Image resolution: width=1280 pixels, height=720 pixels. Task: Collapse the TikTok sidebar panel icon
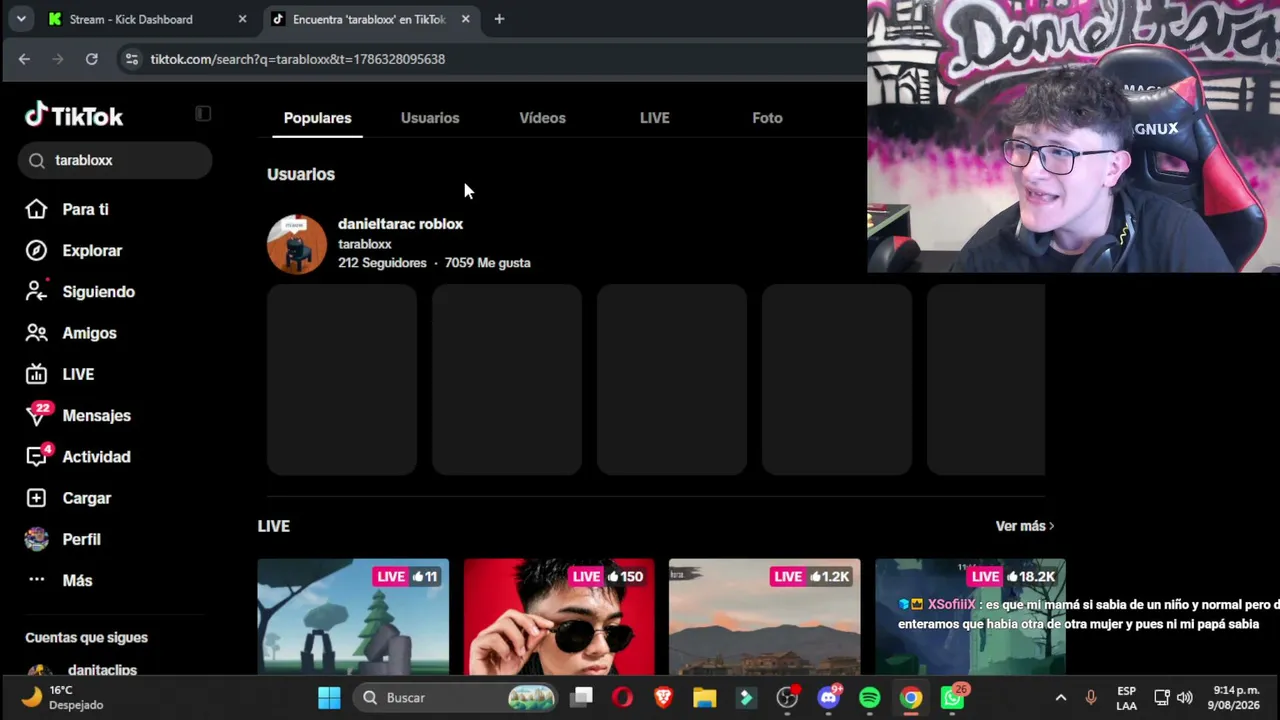click(203, 114)
